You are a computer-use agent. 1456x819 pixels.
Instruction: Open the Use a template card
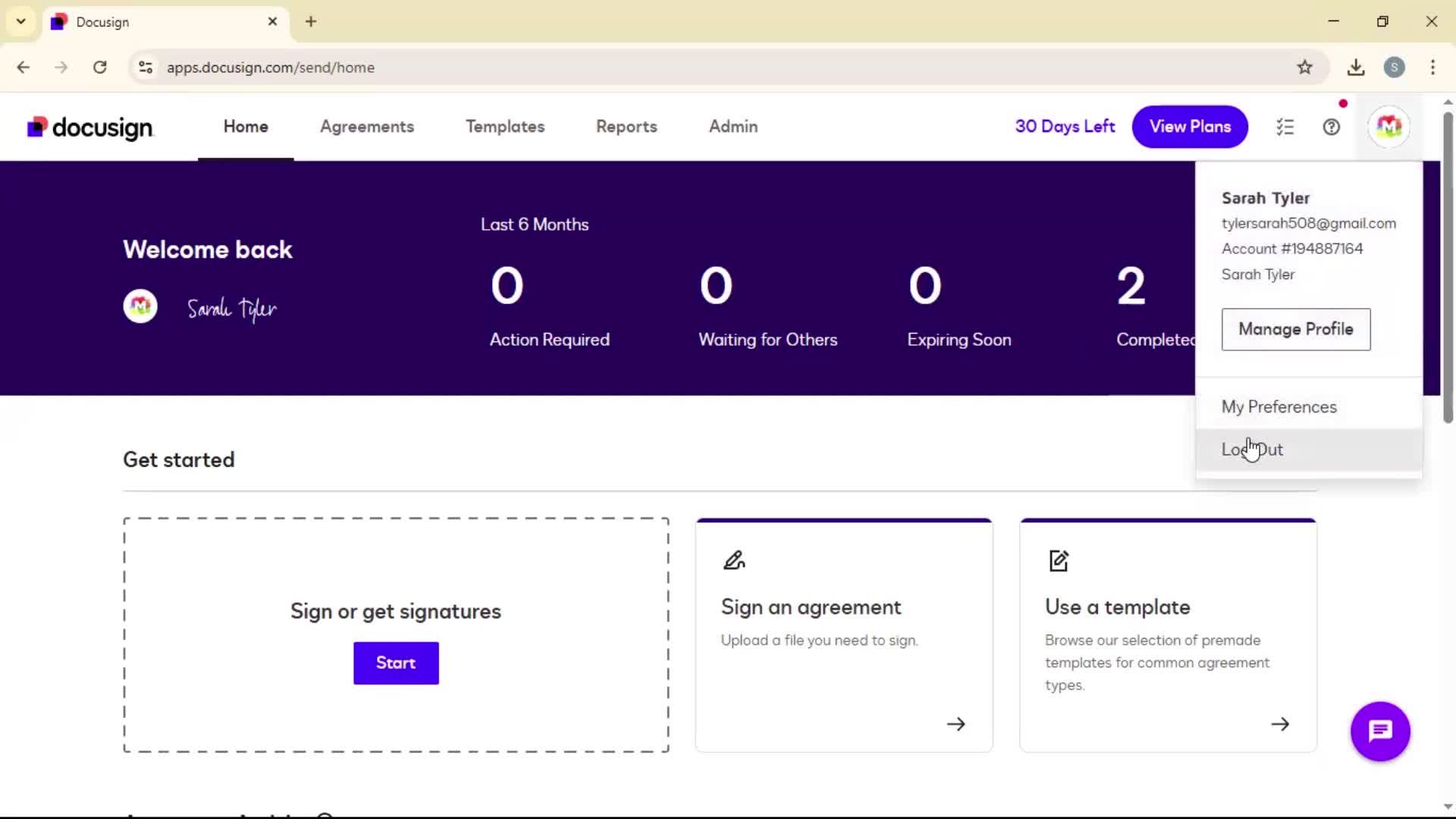coord(1168,635)
